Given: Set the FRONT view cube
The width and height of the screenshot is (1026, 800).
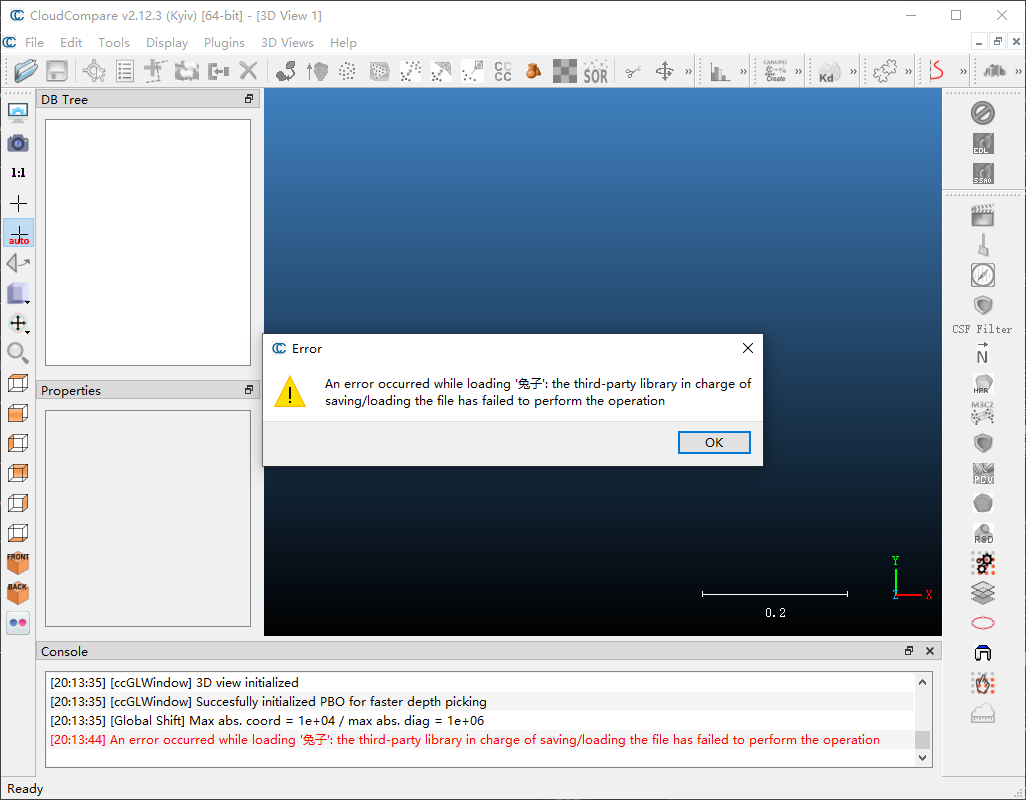Looking at the screenshot, I should coord(18,563).
